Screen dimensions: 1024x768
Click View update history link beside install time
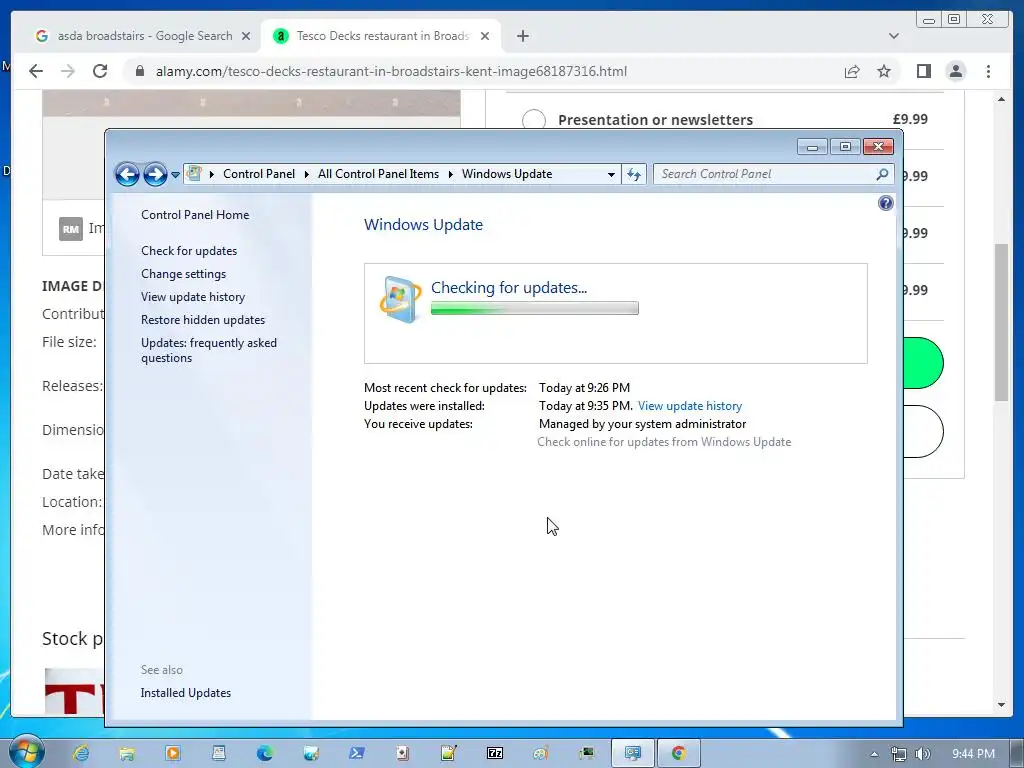(690, 406)
